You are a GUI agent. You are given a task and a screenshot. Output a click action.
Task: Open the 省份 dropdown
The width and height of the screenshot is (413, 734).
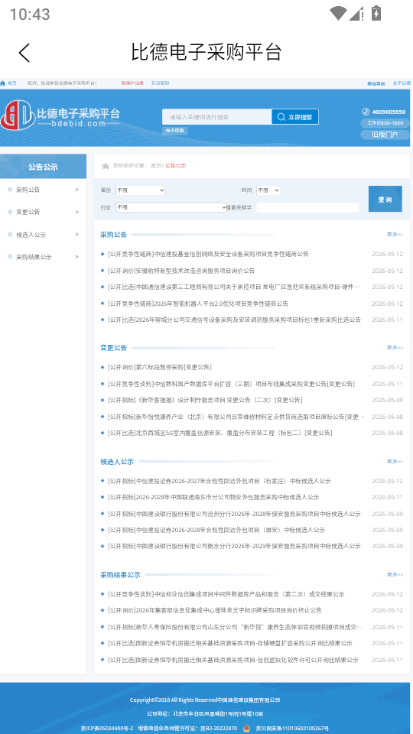pyautogui.click(x=140, y=191)
